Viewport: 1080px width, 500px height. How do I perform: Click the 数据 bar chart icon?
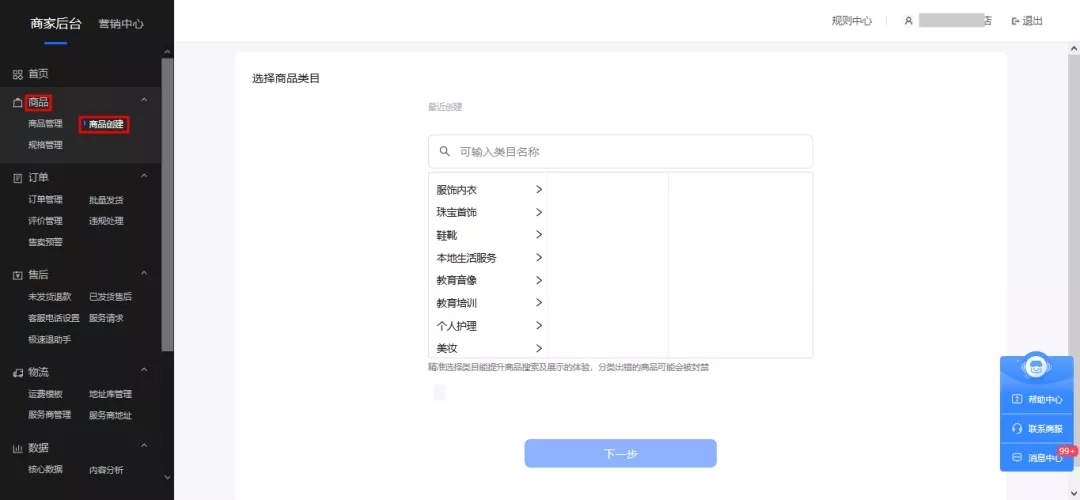[18, 448]
